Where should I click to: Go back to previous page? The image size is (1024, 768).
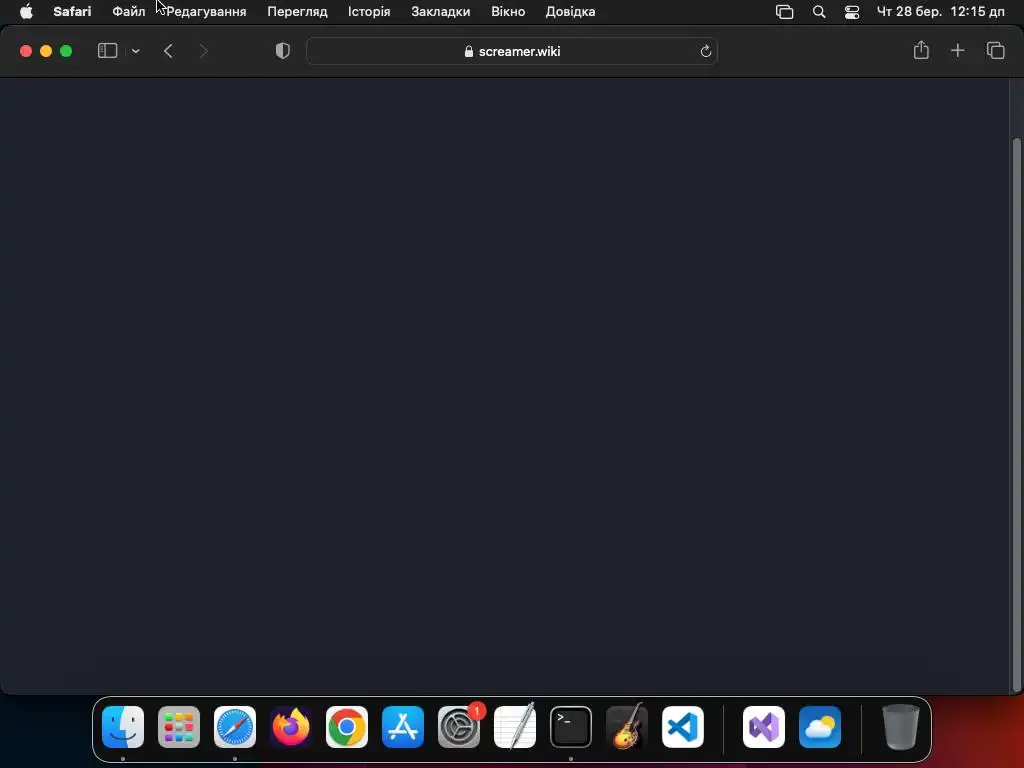[x=168, y=51]
